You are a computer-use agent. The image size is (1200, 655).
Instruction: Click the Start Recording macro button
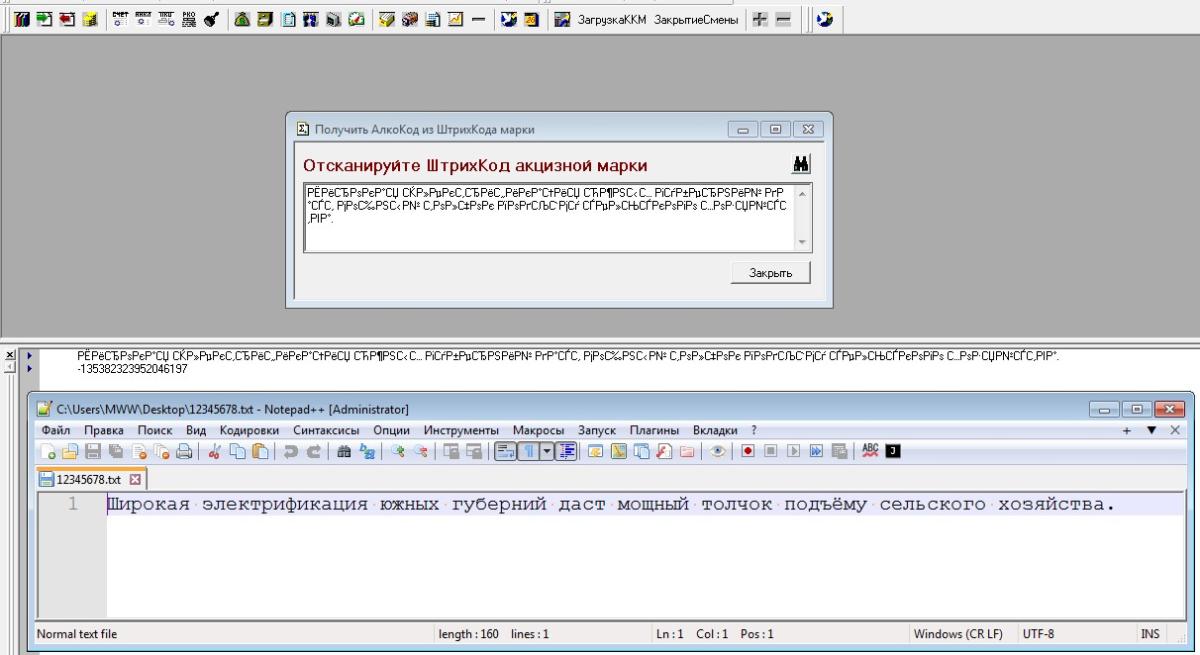747,452
